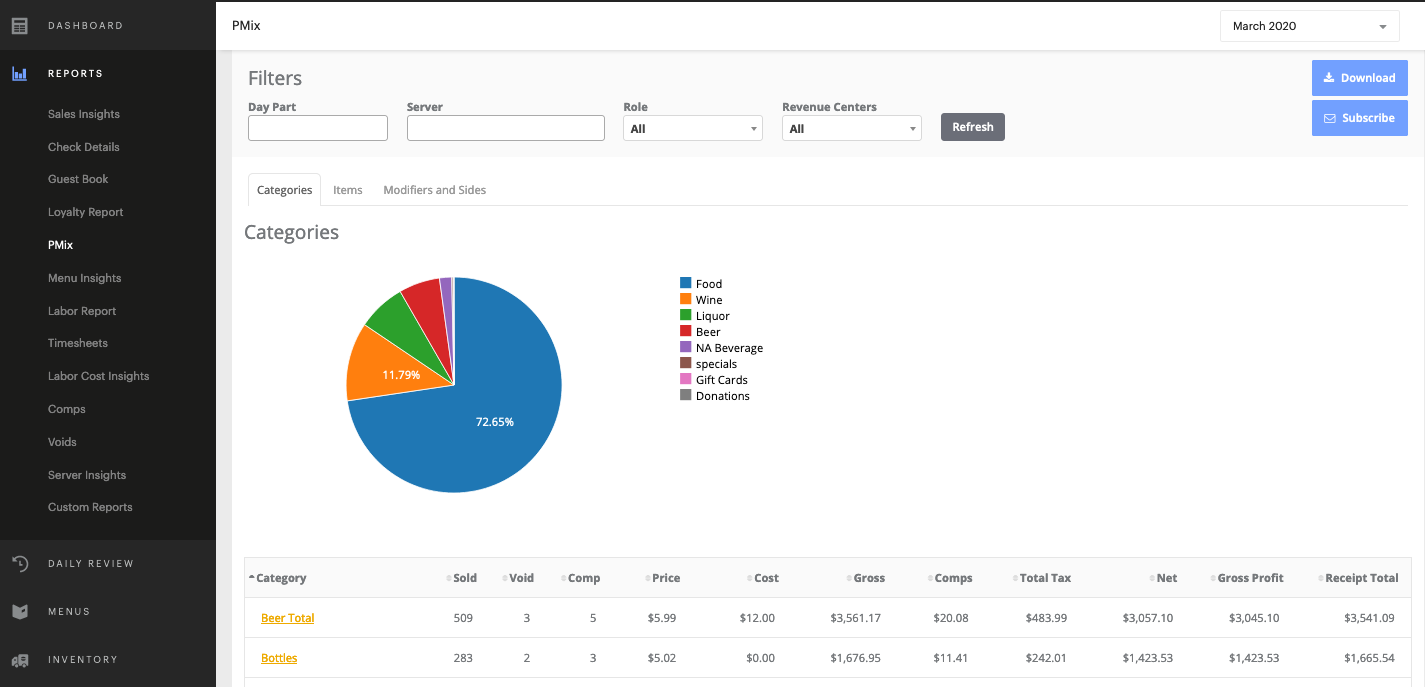Click the Reports bar chart icon
1425x687 pixels.
[x=19, y=73]
